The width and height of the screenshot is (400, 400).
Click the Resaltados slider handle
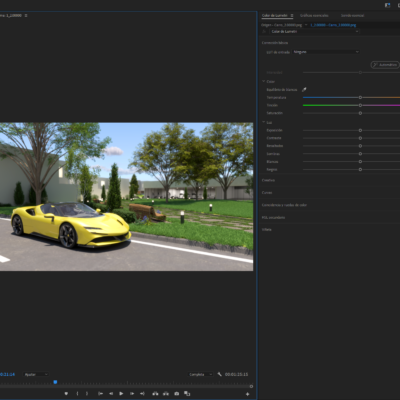tap(360, 146)
